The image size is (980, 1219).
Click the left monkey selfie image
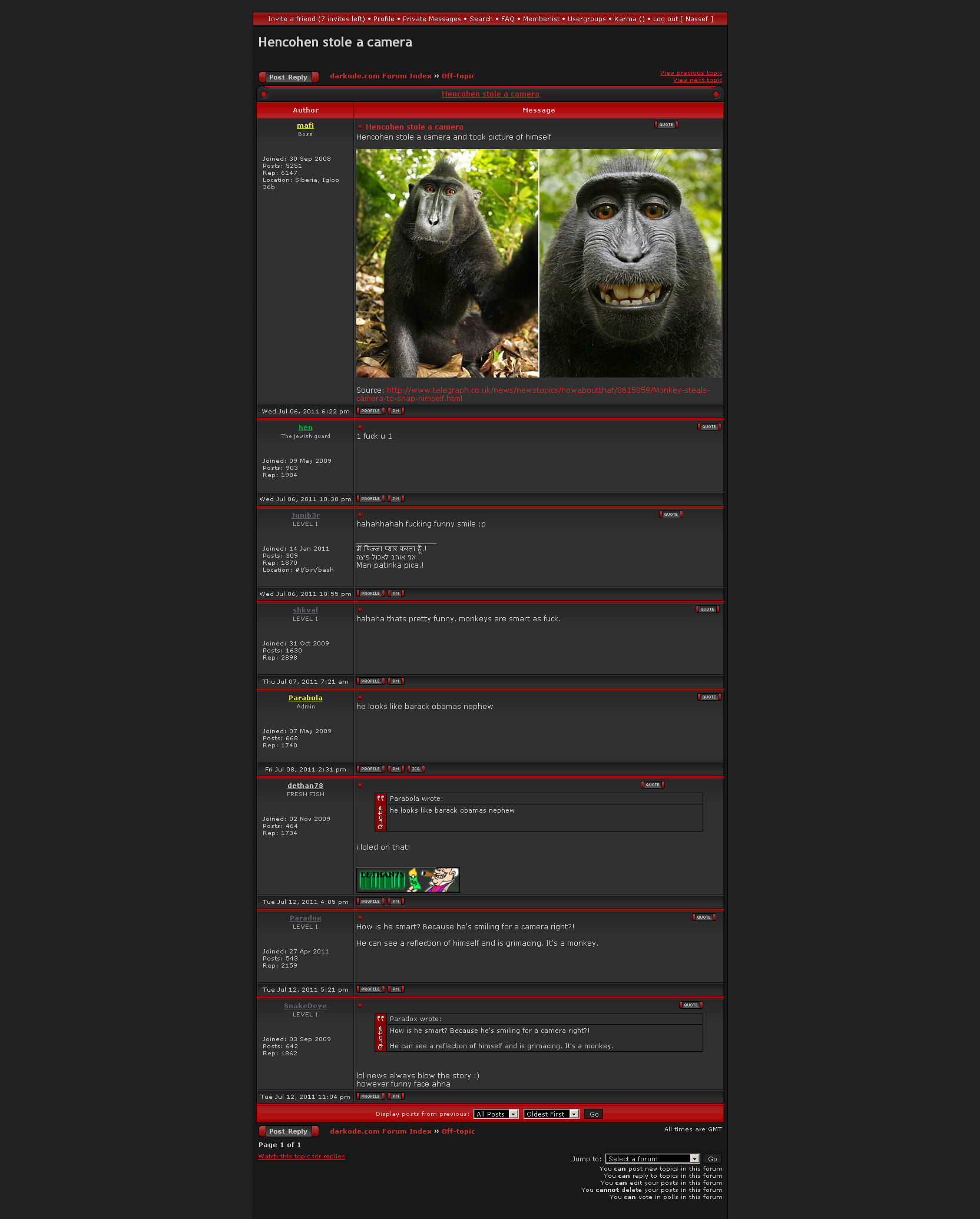point(448,263)
